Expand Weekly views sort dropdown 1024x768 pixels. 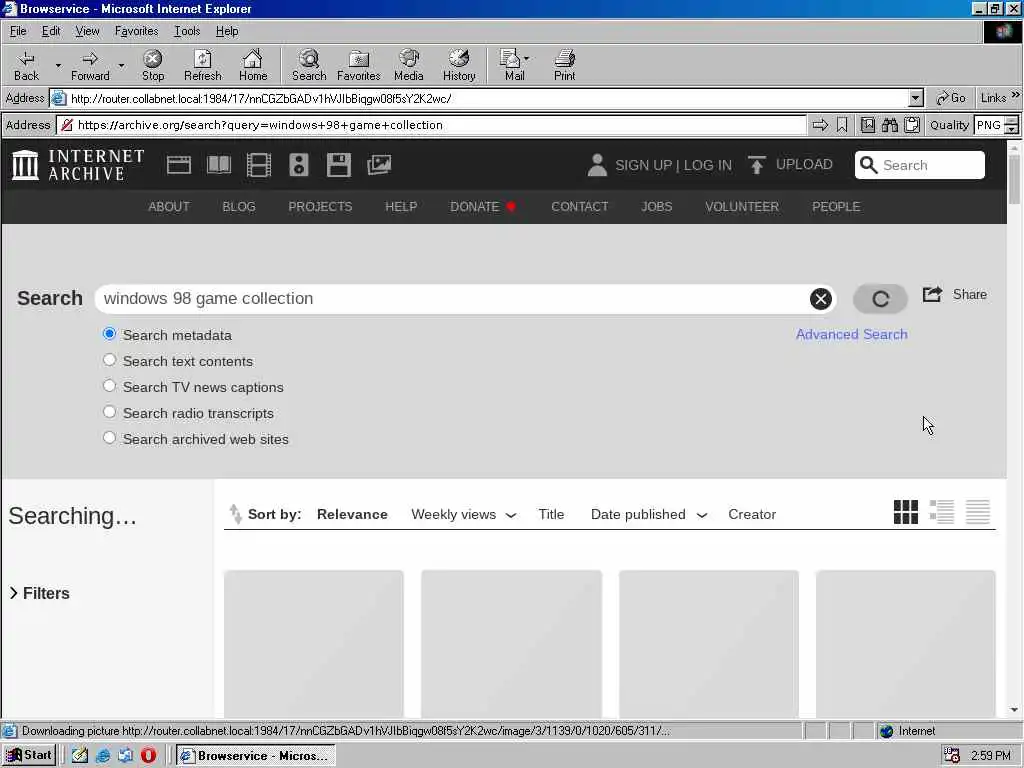tap(511, 515)
